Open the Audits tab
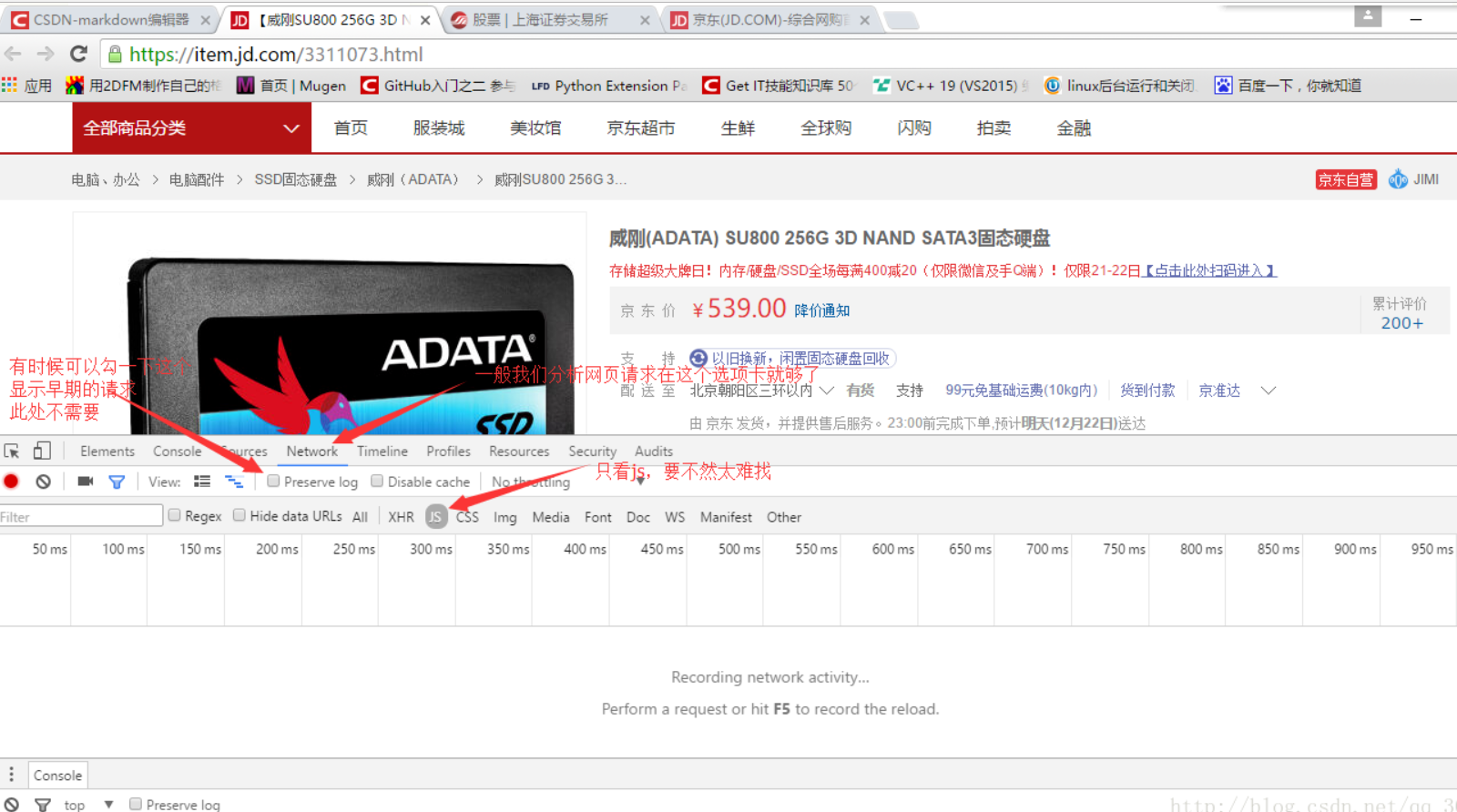 pyautogui.click(x=654, y=452)
